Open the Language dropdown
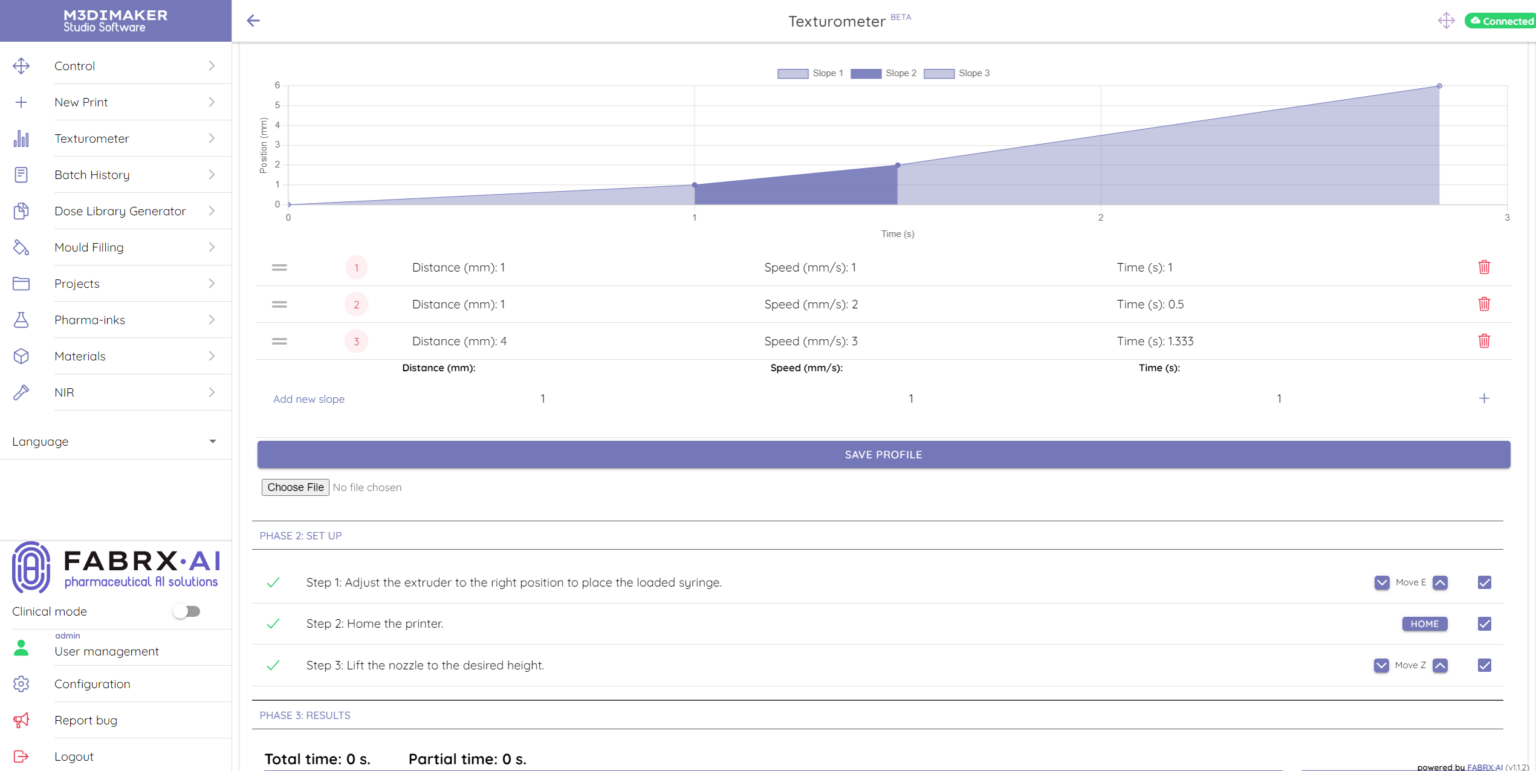This screenshot has width=1536, height=771. [115, 441]
